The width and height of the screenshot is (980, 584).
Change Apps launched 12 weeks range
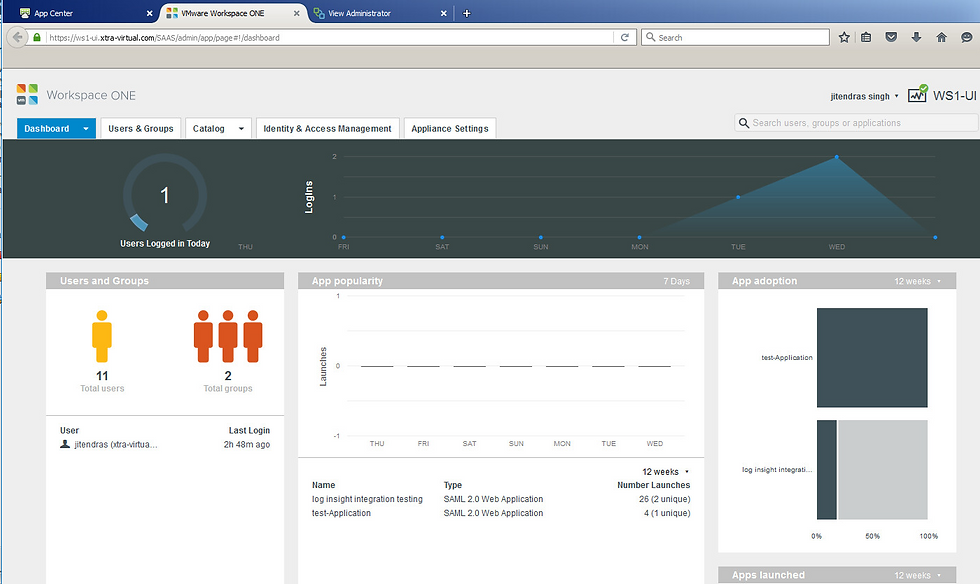pyautogui.click(x=918, y=575)
